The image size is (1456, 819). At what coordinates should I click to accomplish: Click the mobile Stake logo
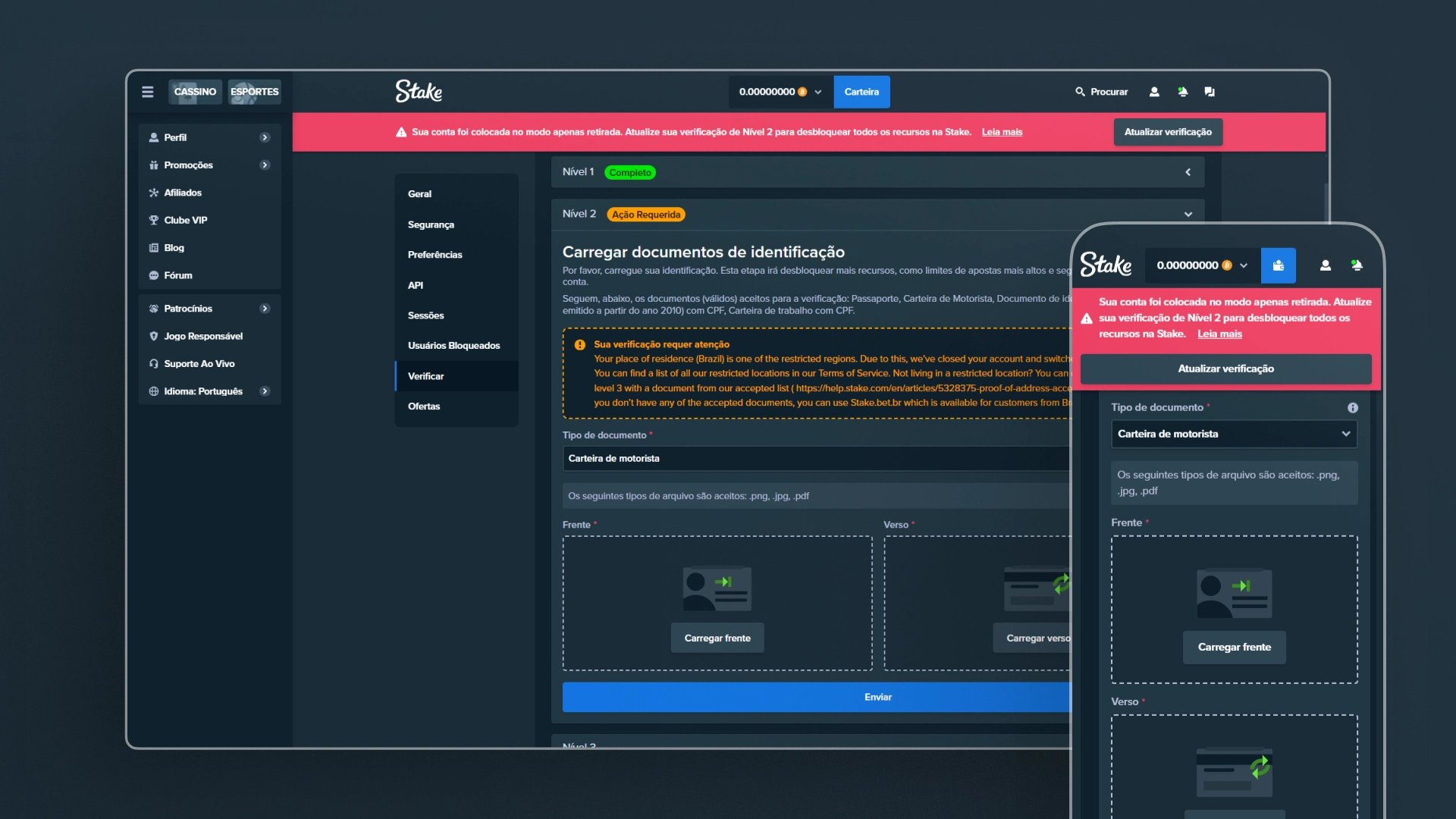coord(1106,265)
